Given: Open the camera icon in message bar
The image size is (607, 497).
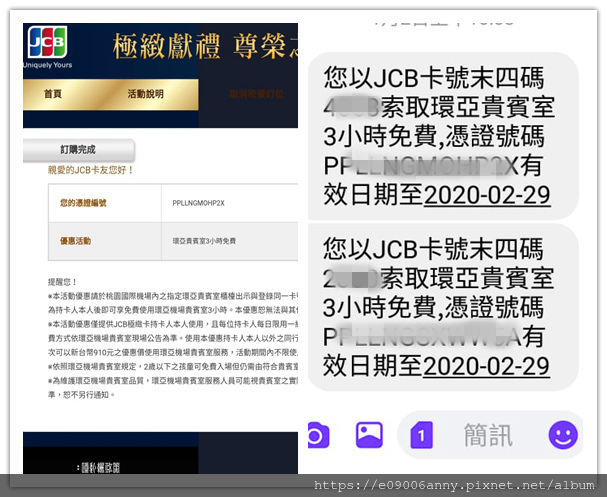Looking at the screenshot, I should point(319,435).
